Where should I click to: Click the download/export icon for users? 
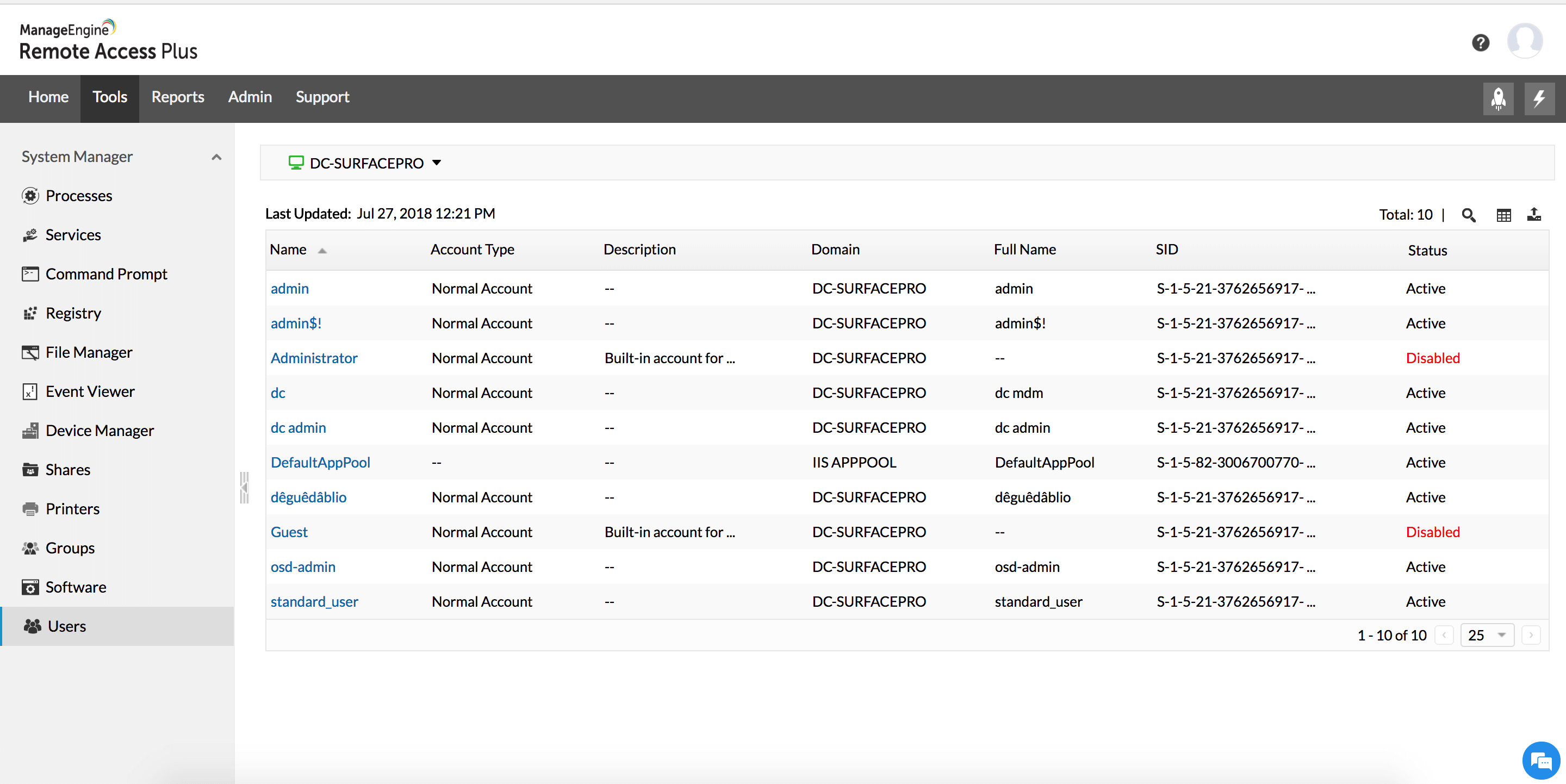click(1535, 213)
